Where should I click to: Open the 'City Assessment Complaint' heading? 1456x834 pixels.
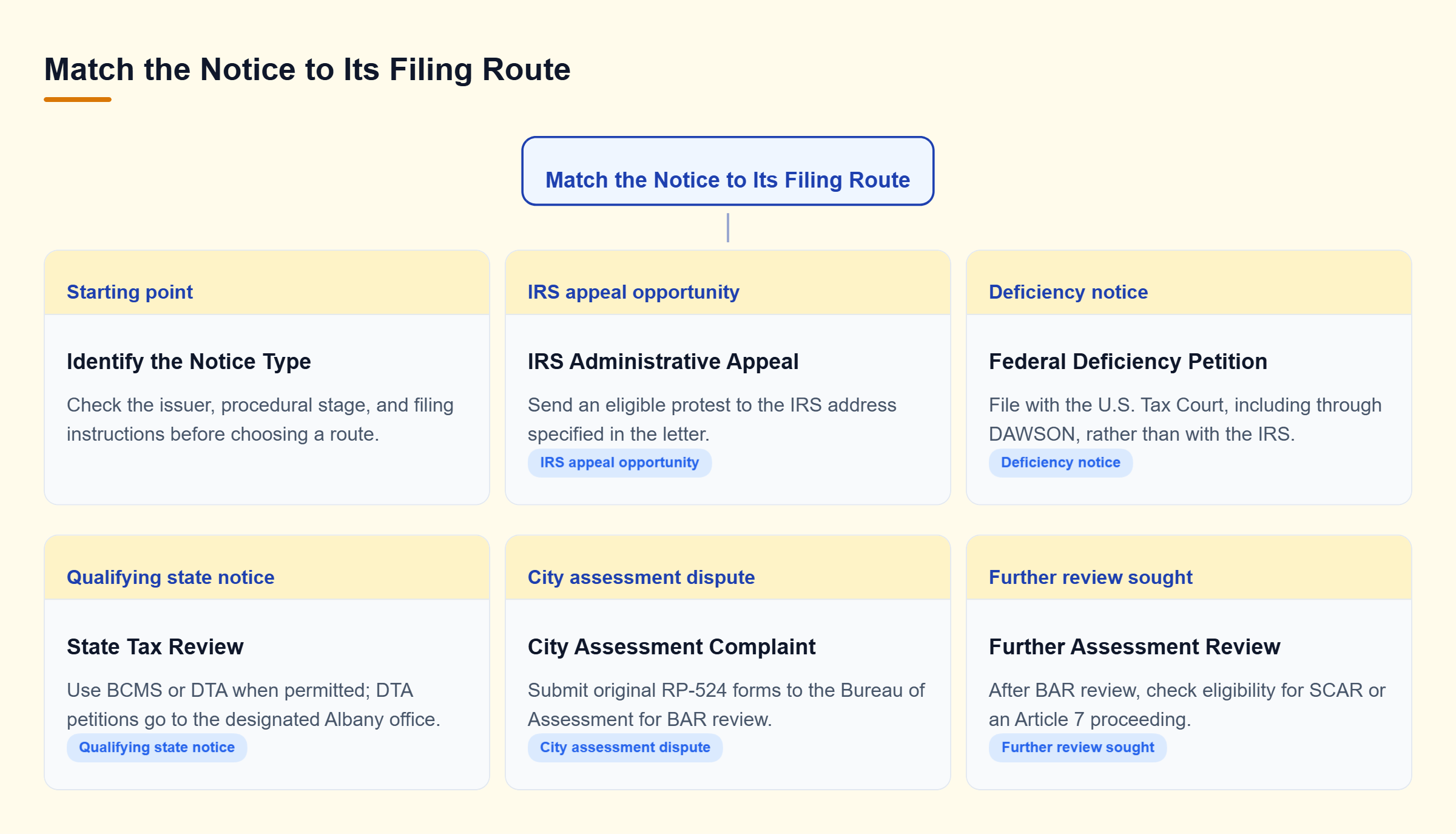tap(672, 646)
